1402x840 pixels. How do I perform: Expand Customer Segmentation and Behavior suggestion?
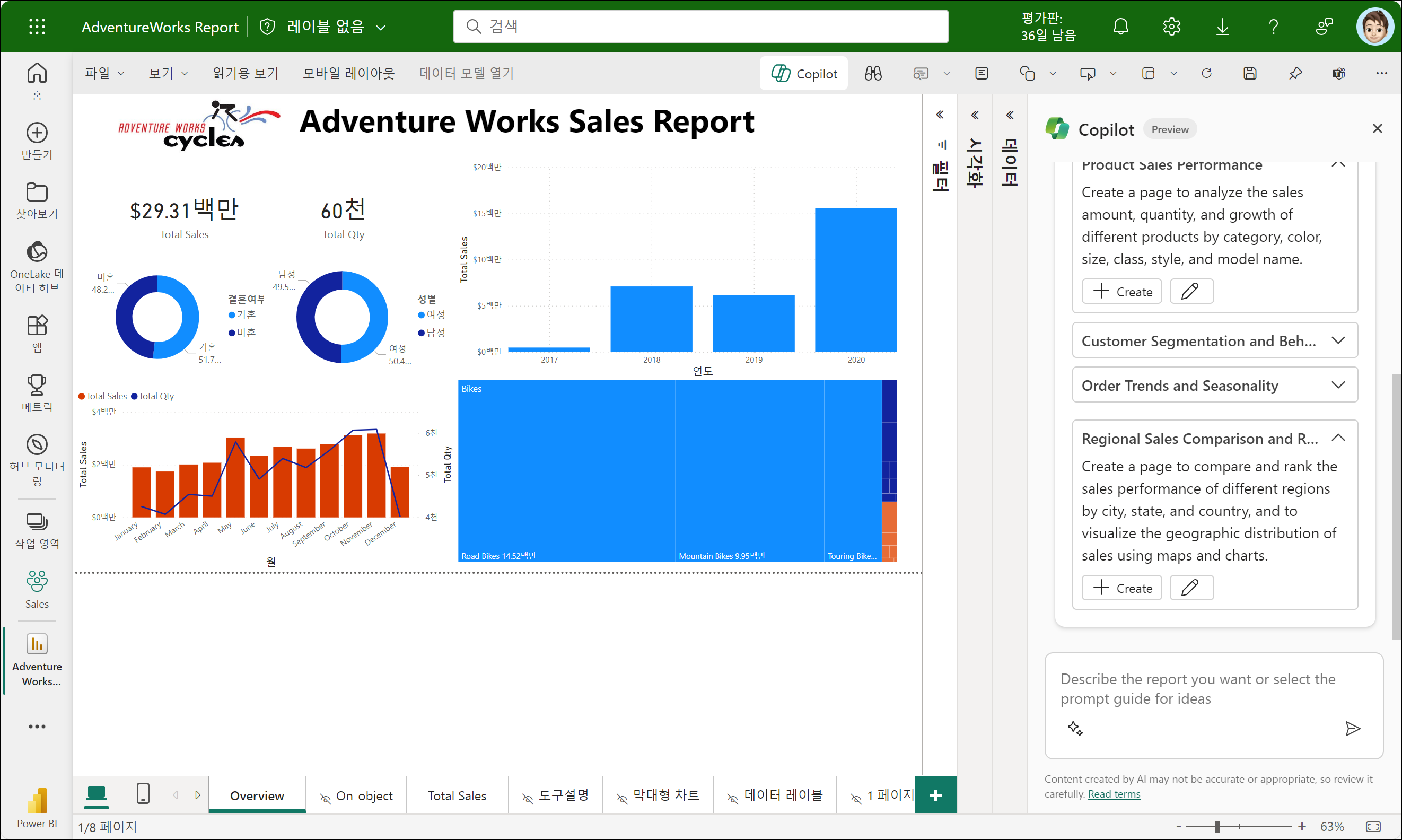click(x=1215, y=341)
